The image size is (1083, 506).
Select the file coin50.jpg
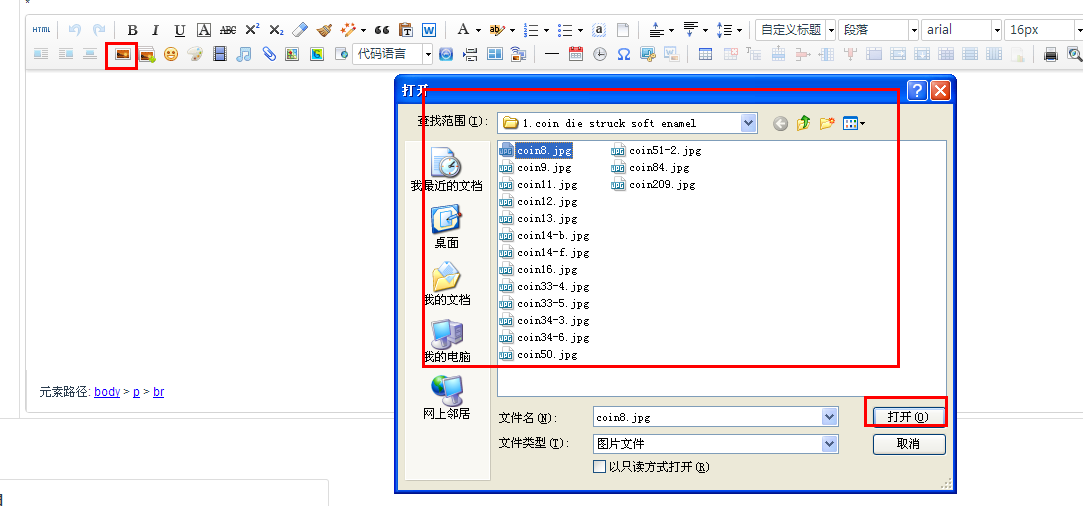538,355
